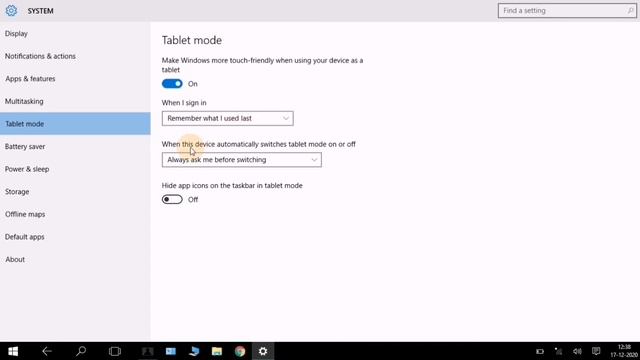The height and width of the screenshot is (360, 640).
Task: Open the blue window app on taskbar
Action: [x=171, y=351]
